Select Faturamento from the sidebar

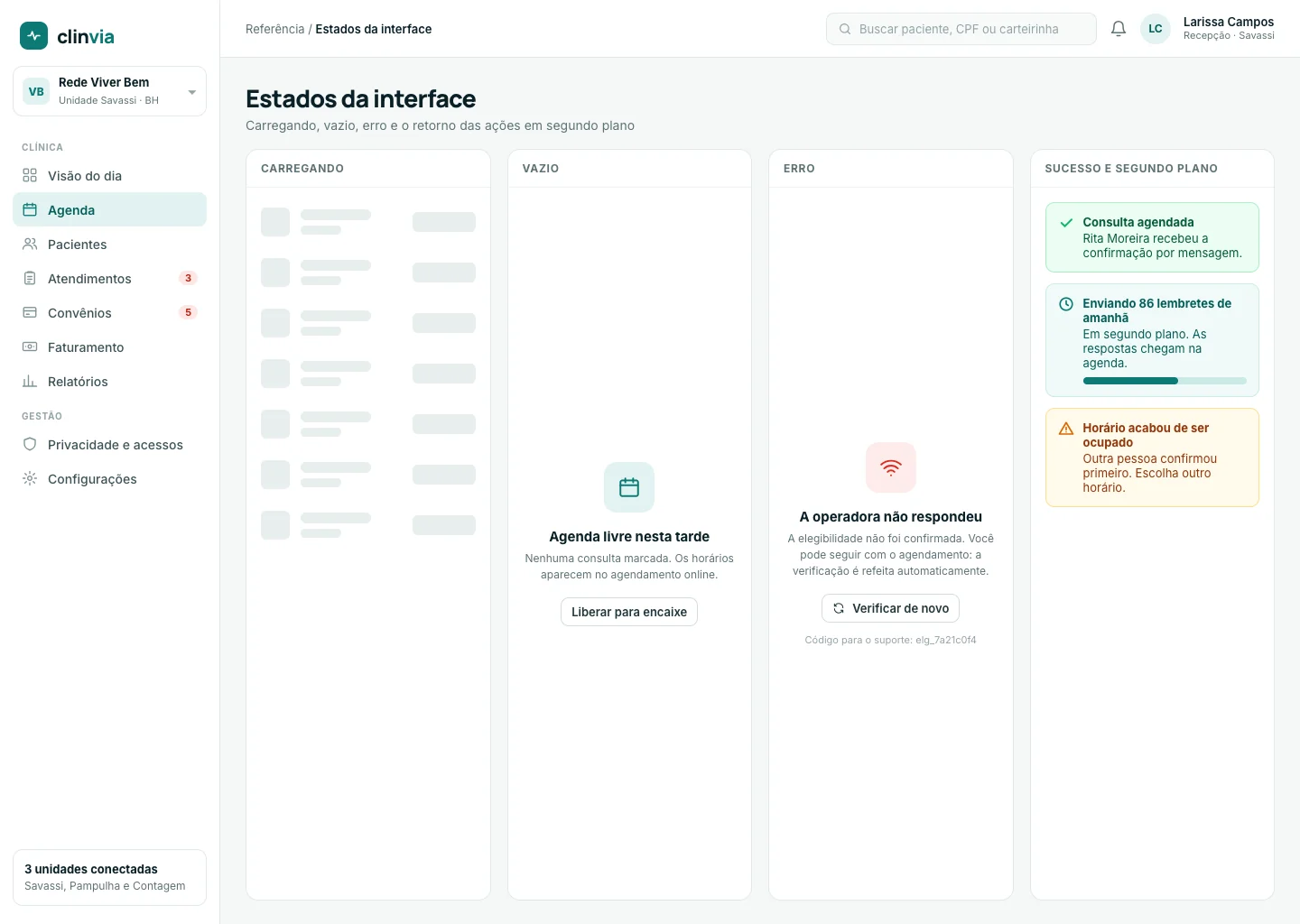coord(109,347)
